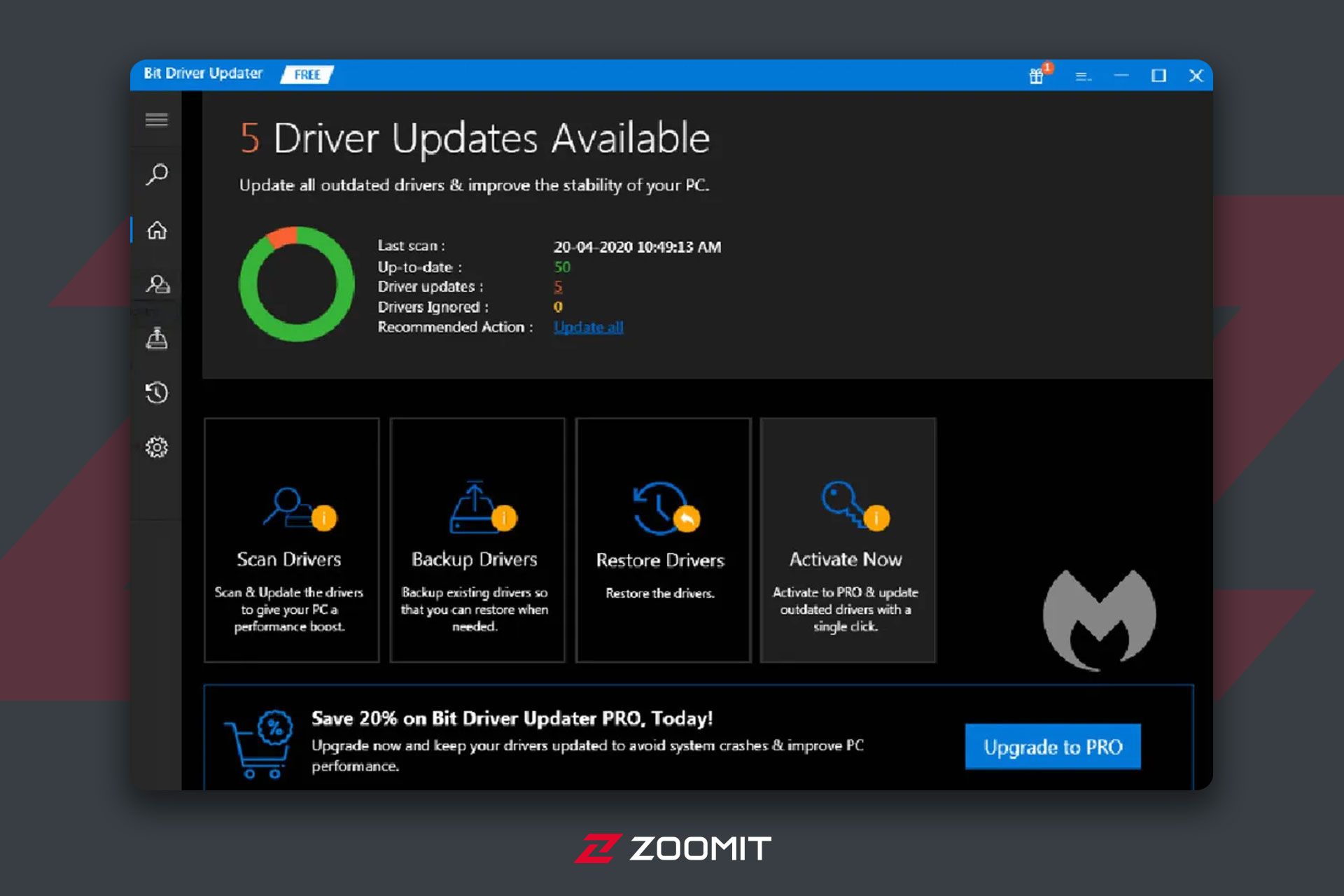This screenshot has height=896, width=1344.
Task: Close the Bit Driver Updater window
Action: click(x=1196, y=75)
